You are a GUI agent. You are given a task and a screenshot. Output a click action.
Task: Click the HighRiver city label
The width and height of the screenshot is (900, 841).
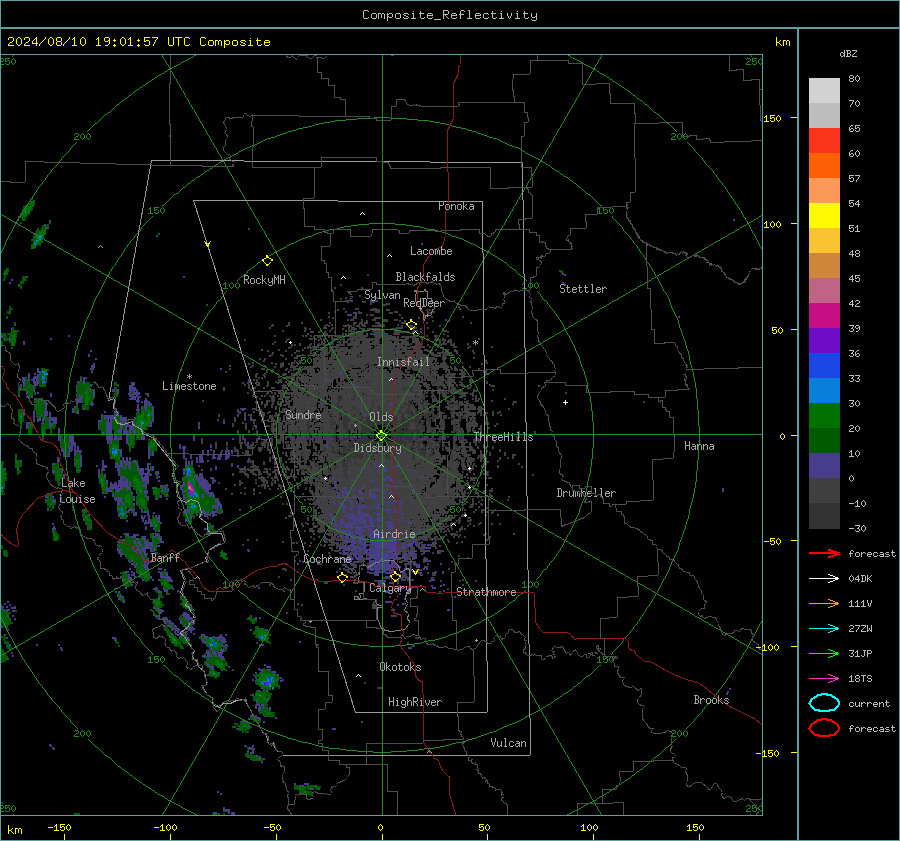[415, 702]
